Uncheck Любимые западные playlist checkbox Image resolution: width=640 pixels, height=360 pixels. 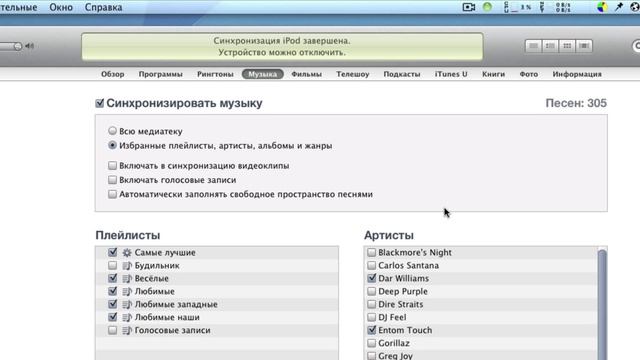pos(113,304)
